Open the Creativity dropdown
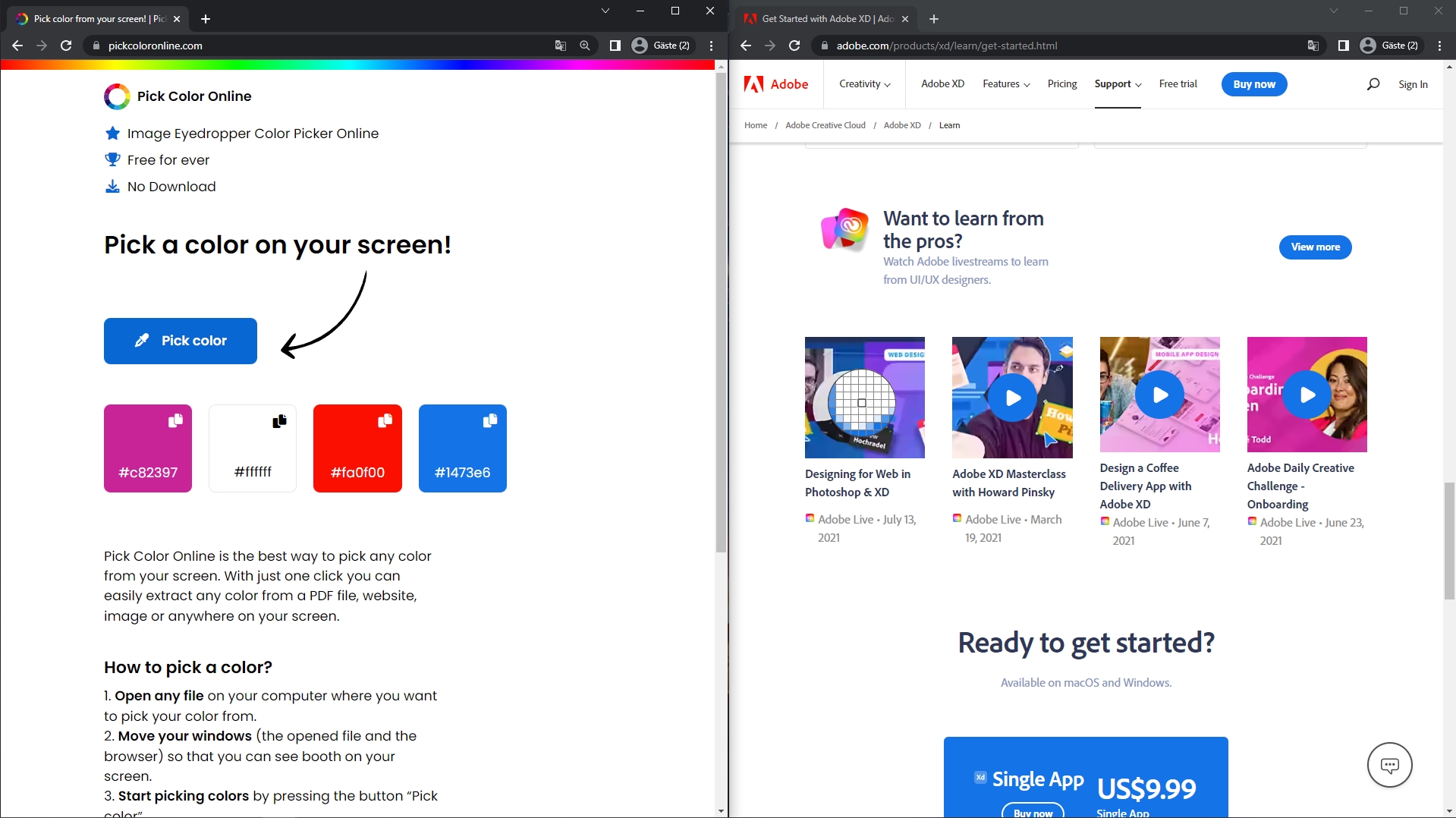Viewport: 1456px width, 818px height. pyautogui.click(x=863, y=84)
